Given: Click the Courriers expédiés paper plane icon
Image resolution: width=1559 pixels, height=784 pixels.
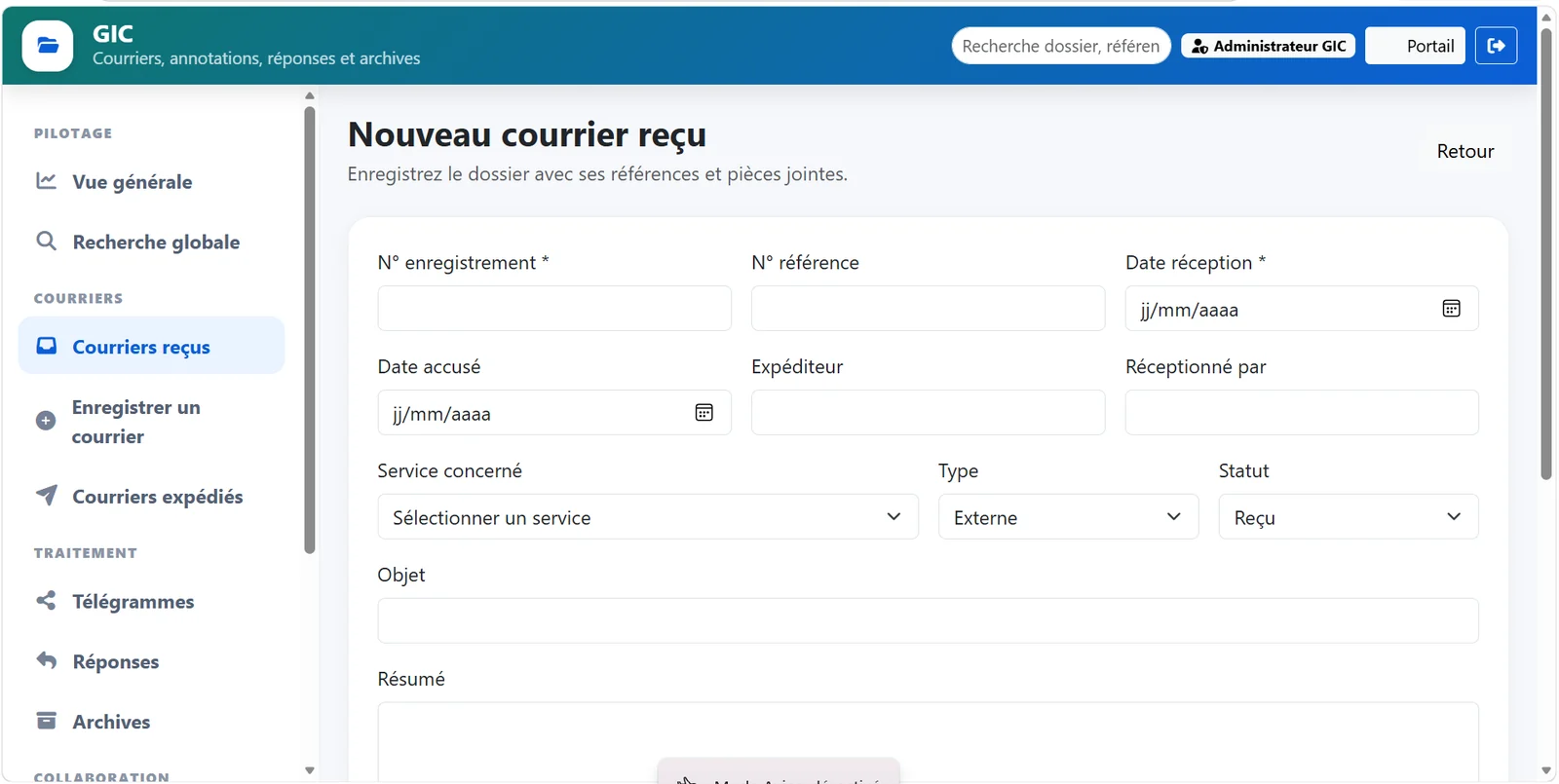Looking at the screenshot, I should coord(46,495).
